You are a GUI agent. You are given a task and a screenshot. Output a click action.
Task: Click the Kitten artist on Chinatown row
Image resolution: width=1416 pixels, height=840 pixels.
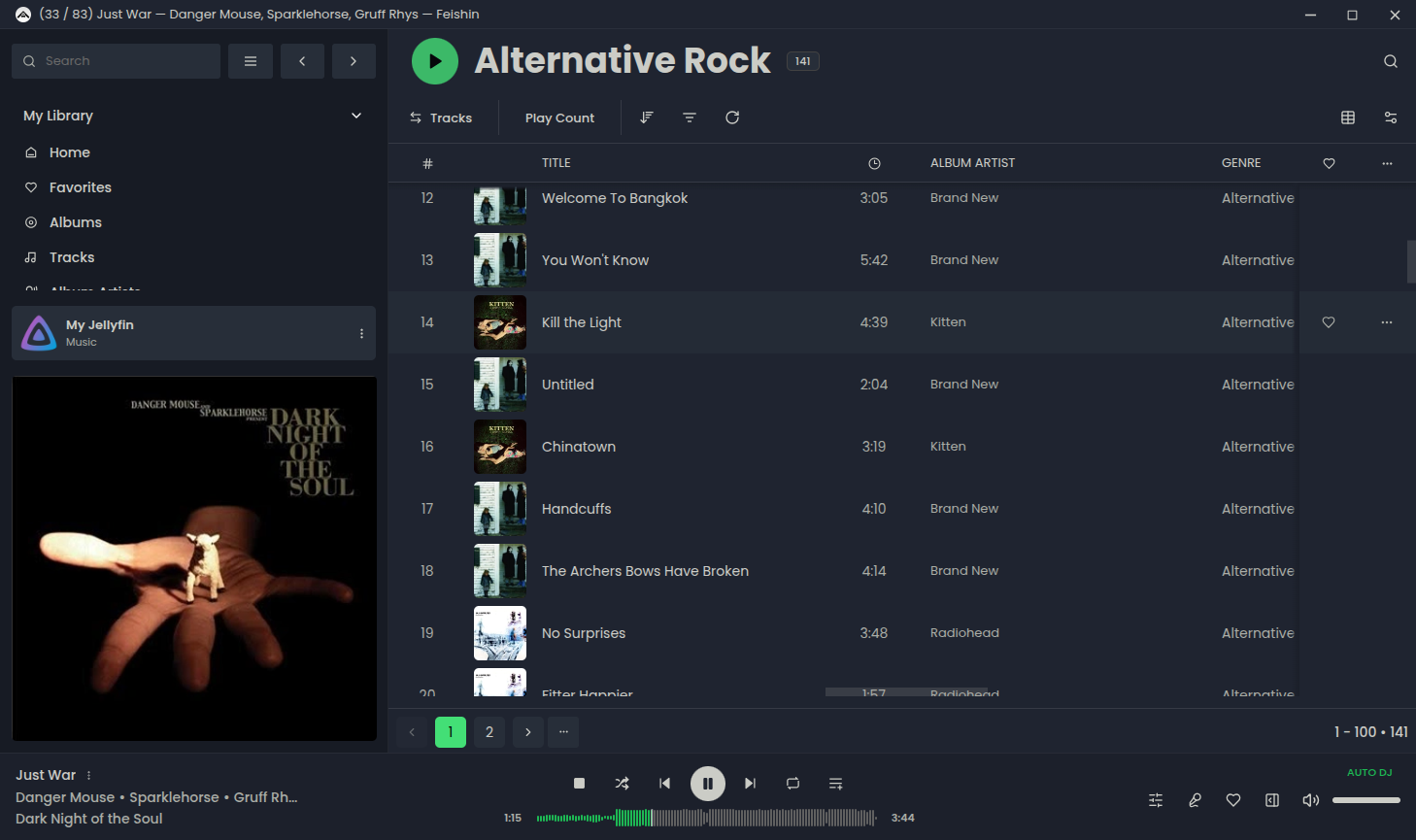948,447
